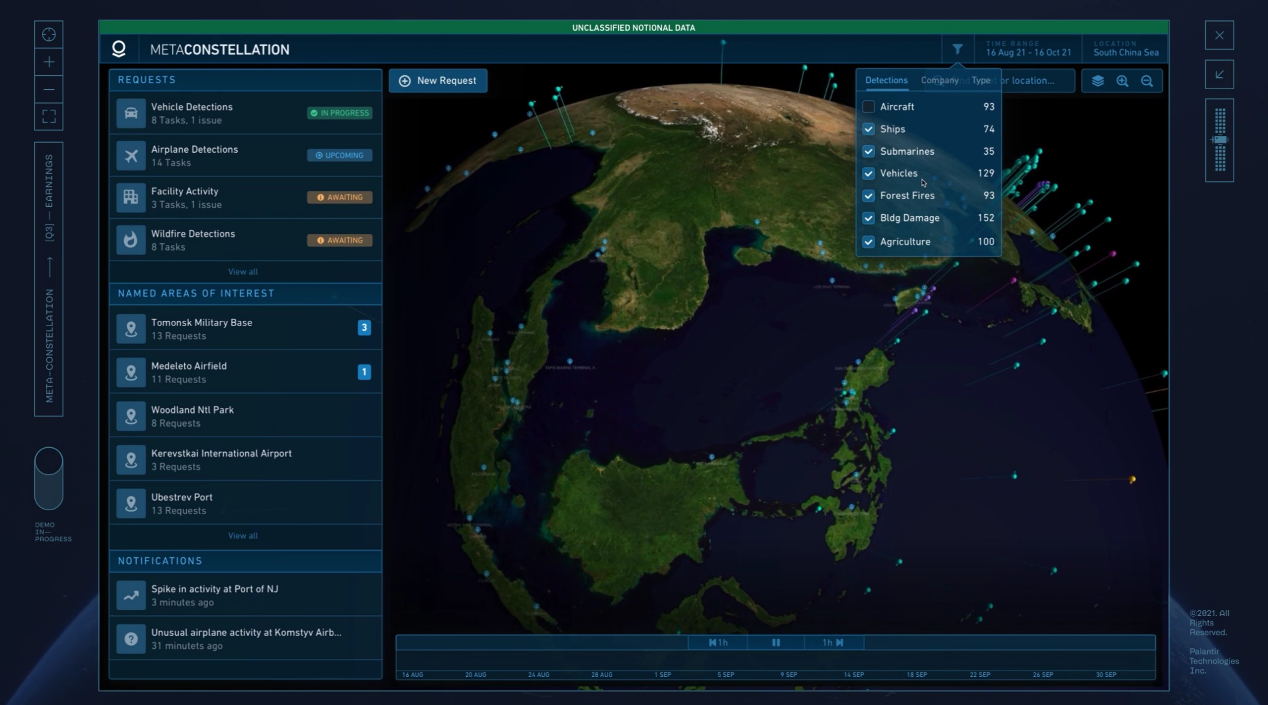Select the pin icon beside Woodland Ntl Park

[131, 416]
